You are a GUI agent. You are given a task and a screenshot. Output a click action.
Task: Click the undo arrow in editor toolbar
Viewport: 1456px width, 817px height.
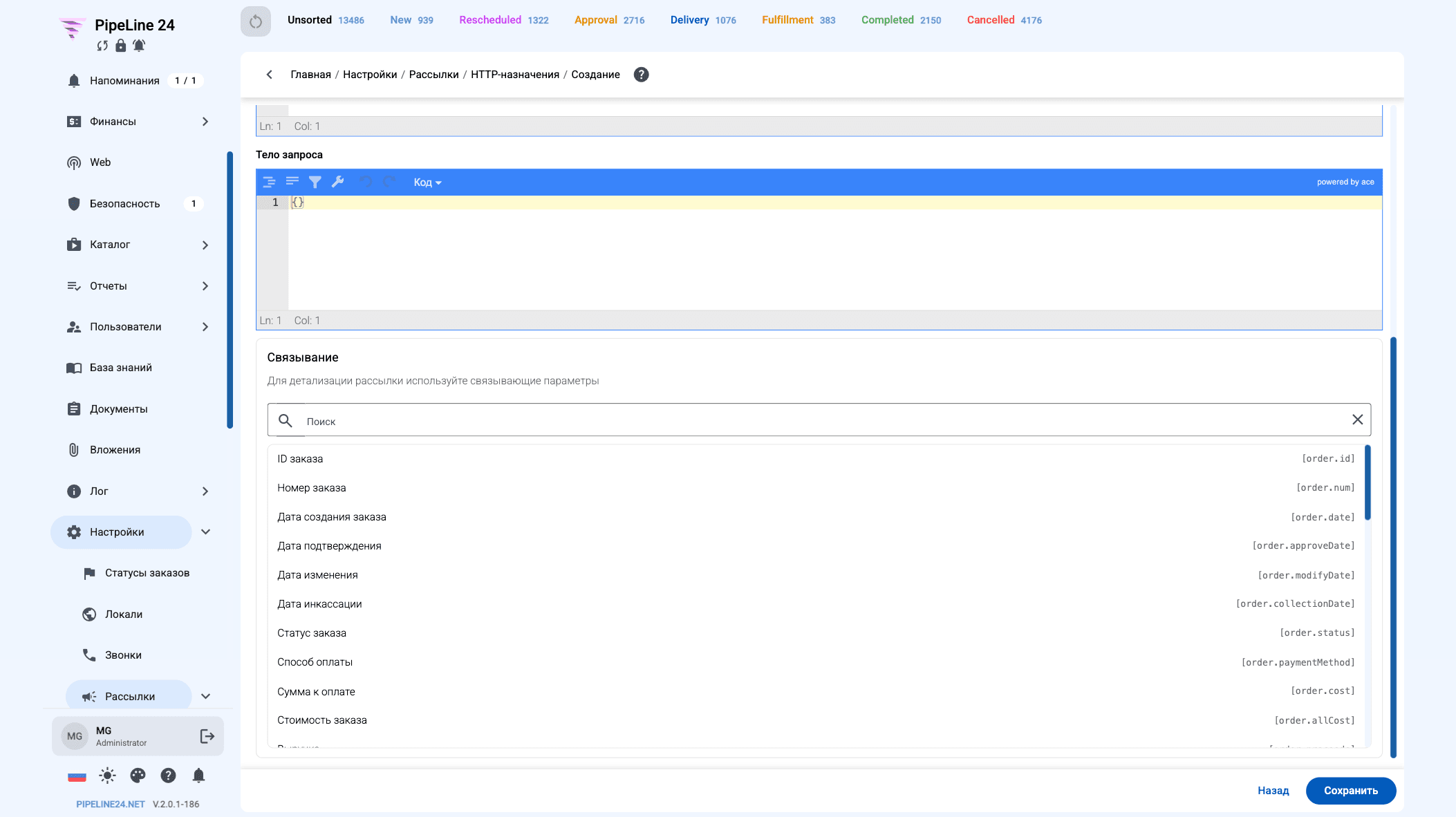tap(366, 182)
